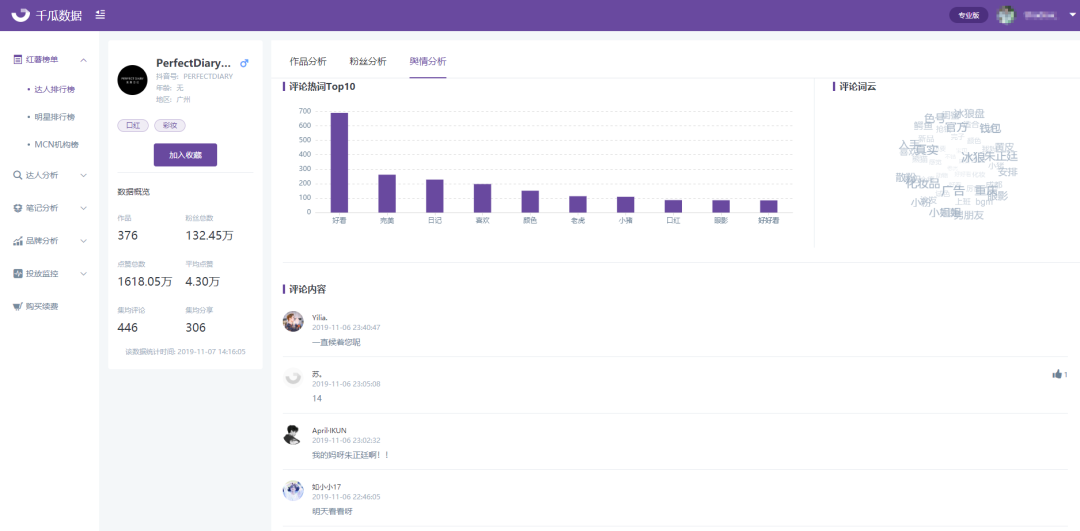
Task: Toggle the sidebar collapse menu icon
Action: tap(101, 14)
